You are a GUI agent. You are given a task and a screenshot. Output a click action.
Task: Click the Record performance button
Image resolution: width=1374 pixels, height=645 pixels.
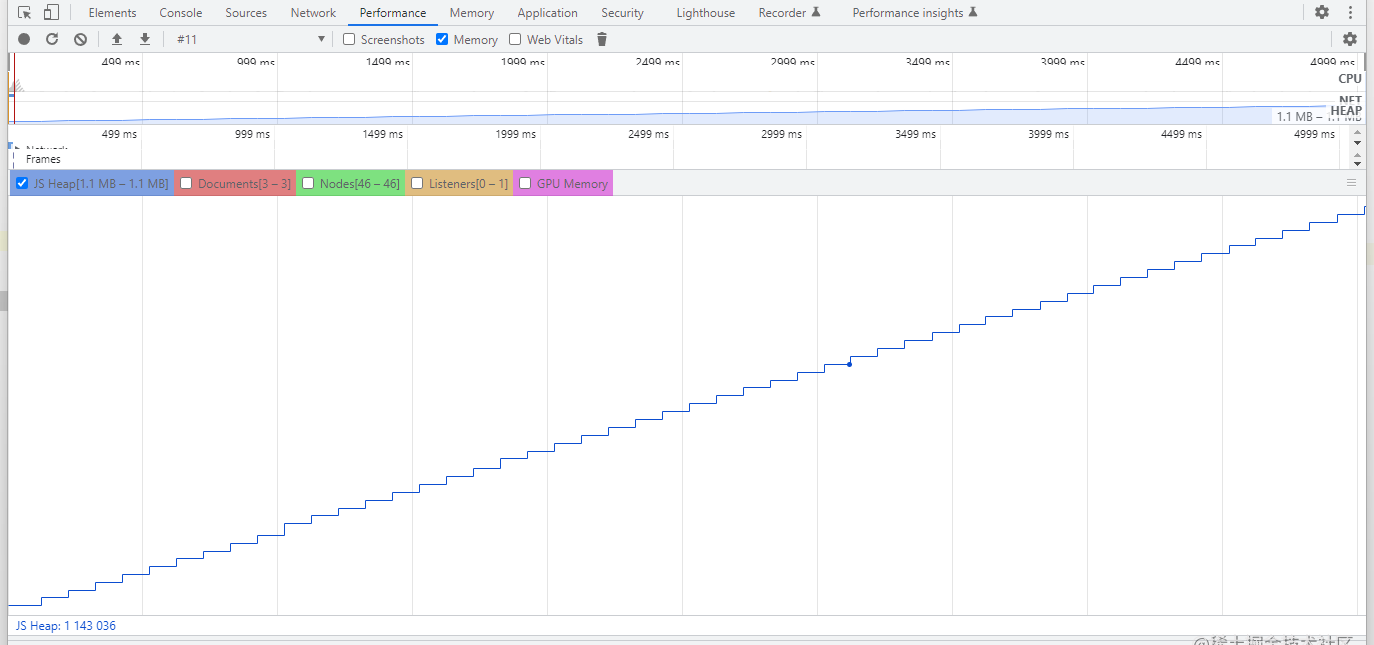[24, 39]
